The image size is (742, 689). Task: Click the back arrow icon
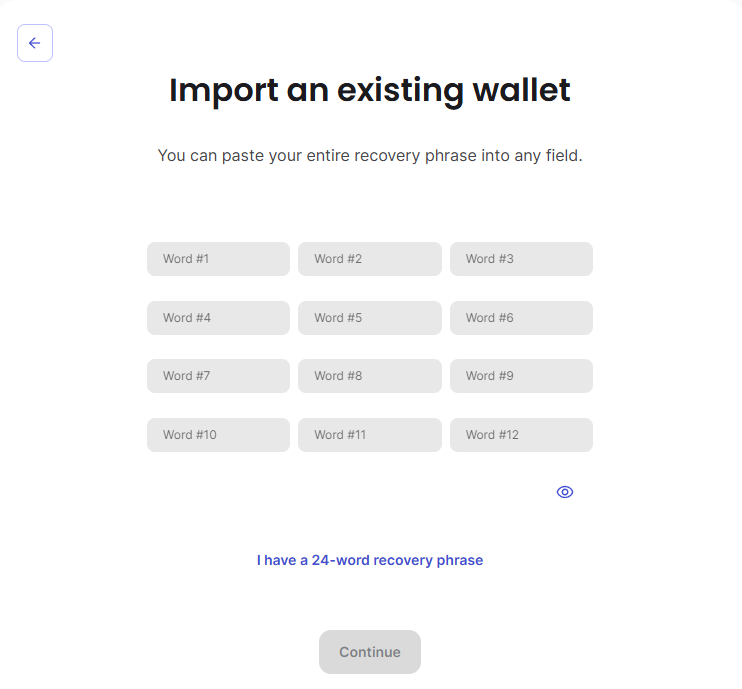[x=35, y=43]
